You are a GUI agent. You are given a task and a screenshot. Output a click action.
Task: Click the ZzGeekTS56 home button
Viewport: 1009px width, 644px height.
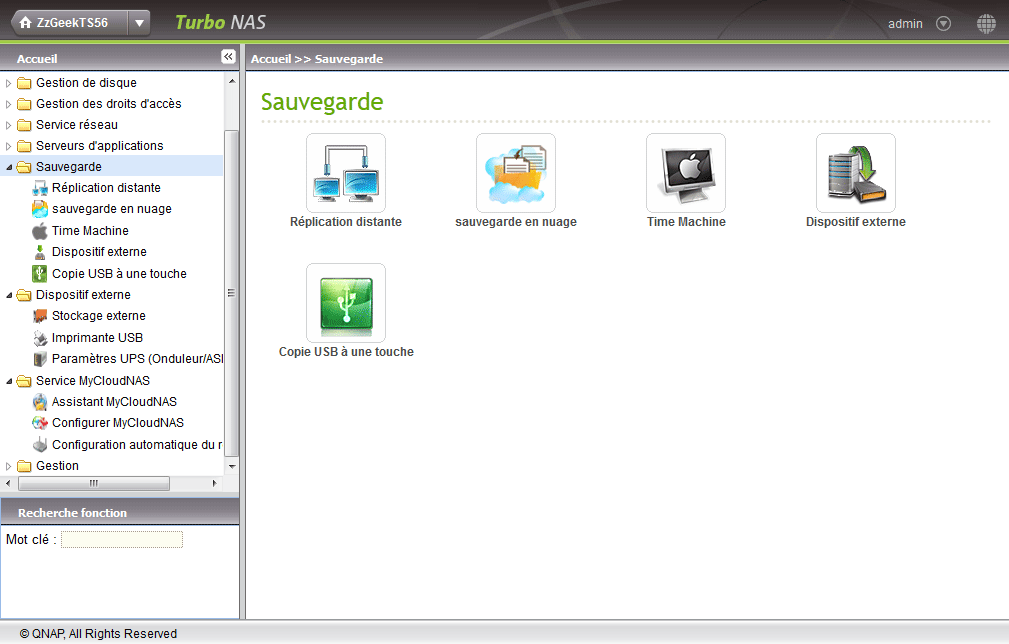[x=69, y=23]
